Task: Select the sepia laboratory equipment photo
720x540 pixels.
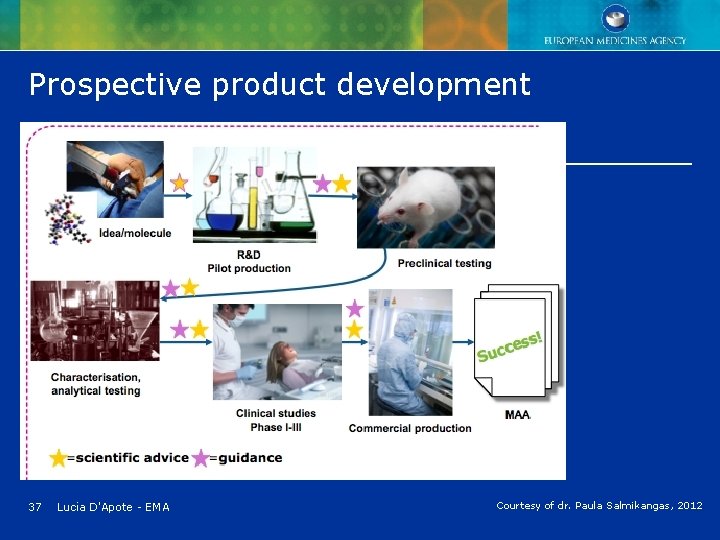Action: click(96, 321)
